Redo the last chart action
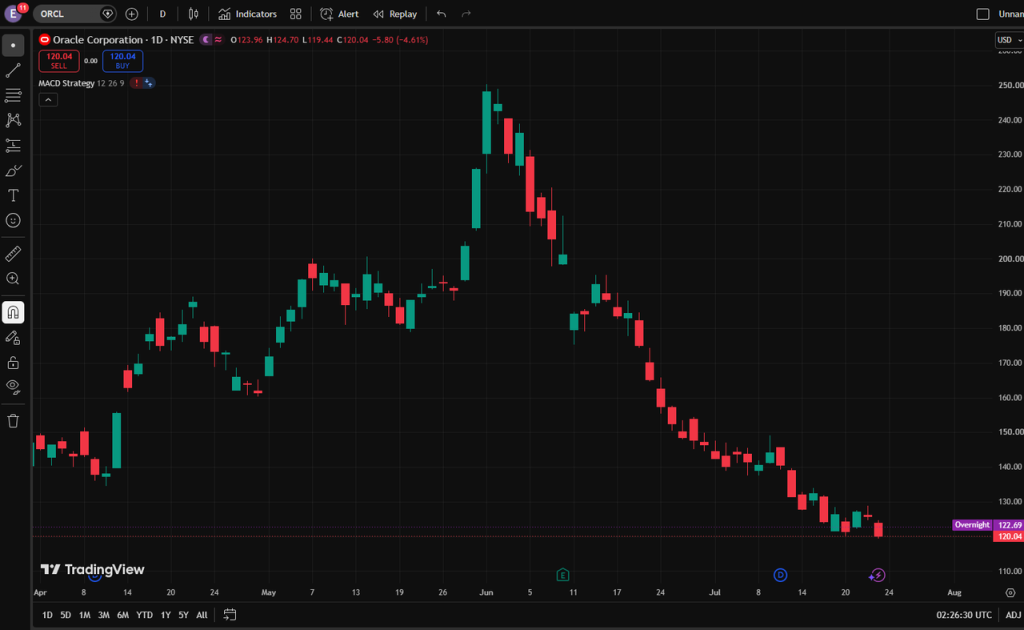 tap(466, 14)
